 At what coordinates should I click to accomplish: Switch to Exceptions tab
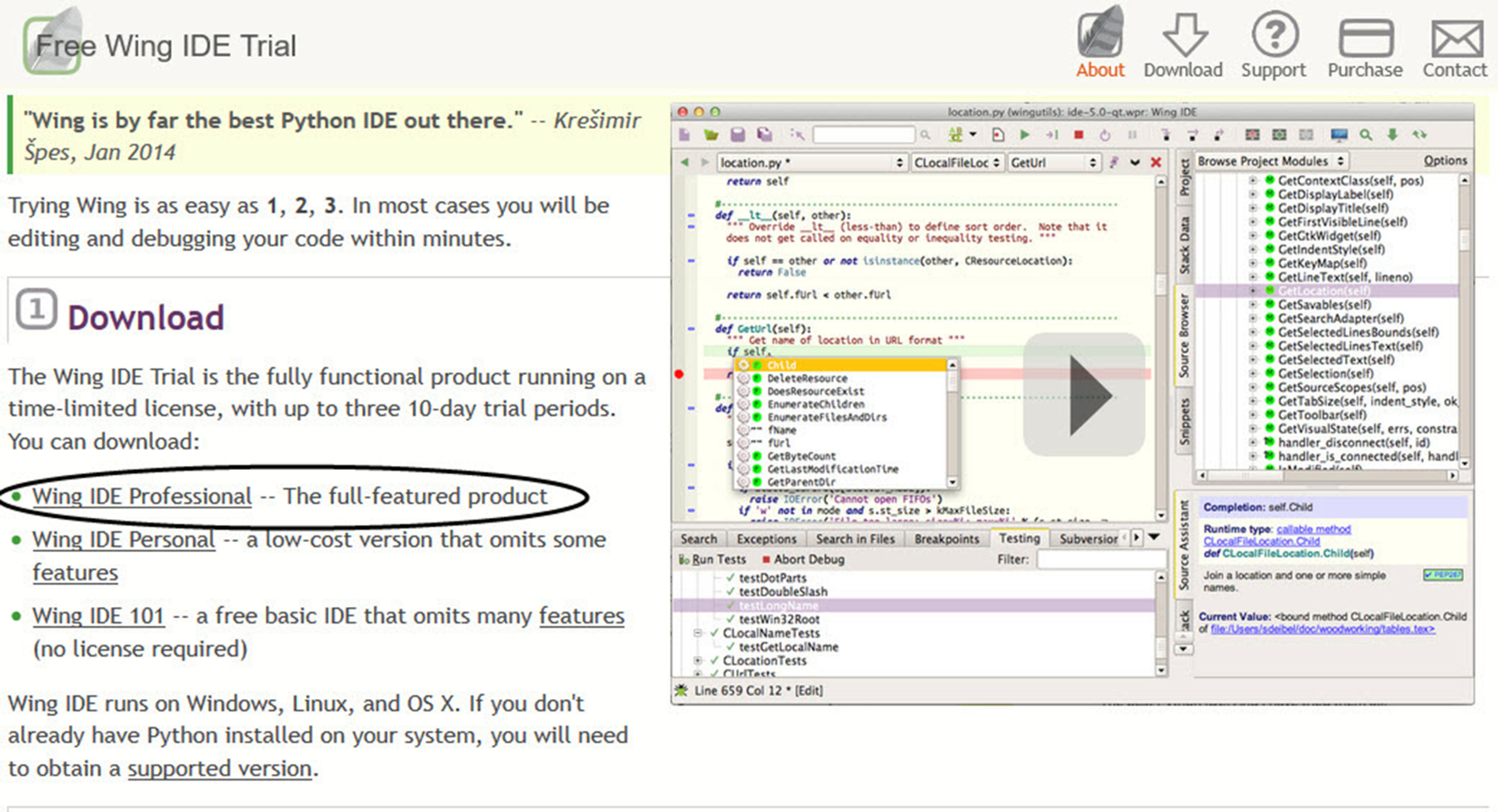click(x=766, y=539)
